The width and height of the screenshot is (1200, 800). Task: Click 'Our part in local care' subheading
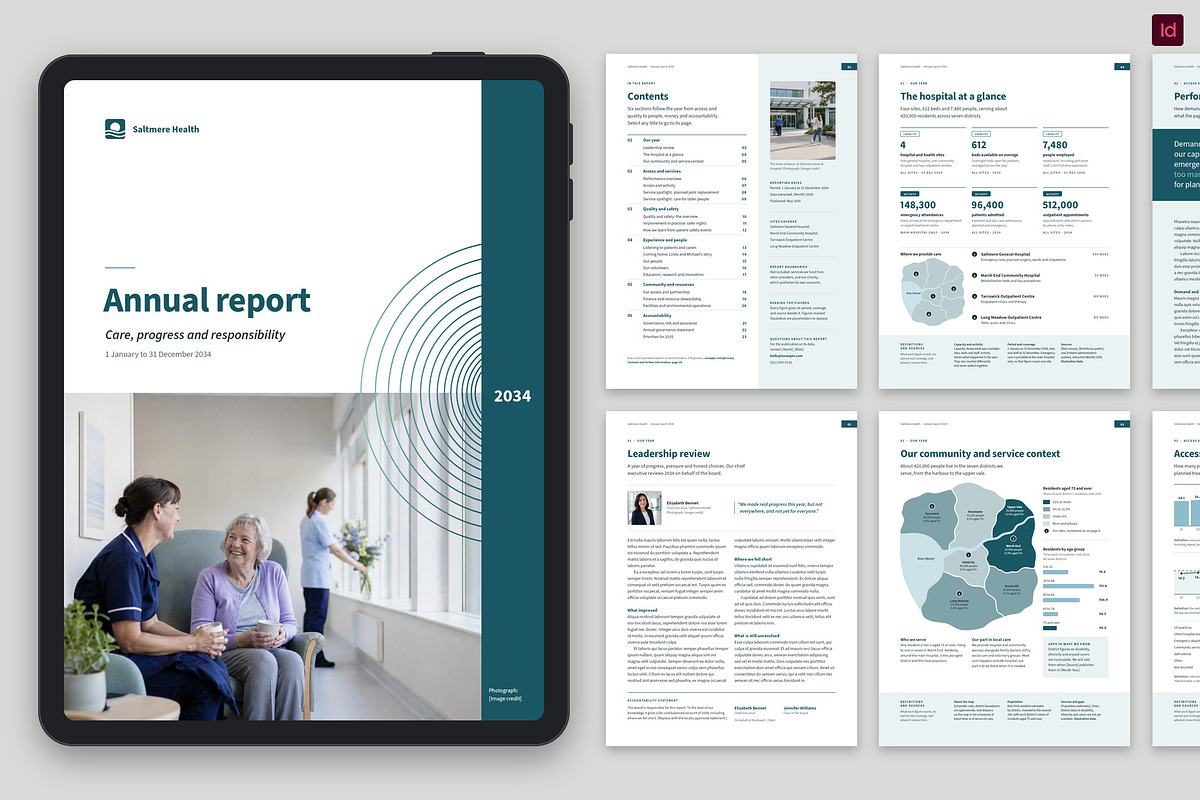pos(991,640)
